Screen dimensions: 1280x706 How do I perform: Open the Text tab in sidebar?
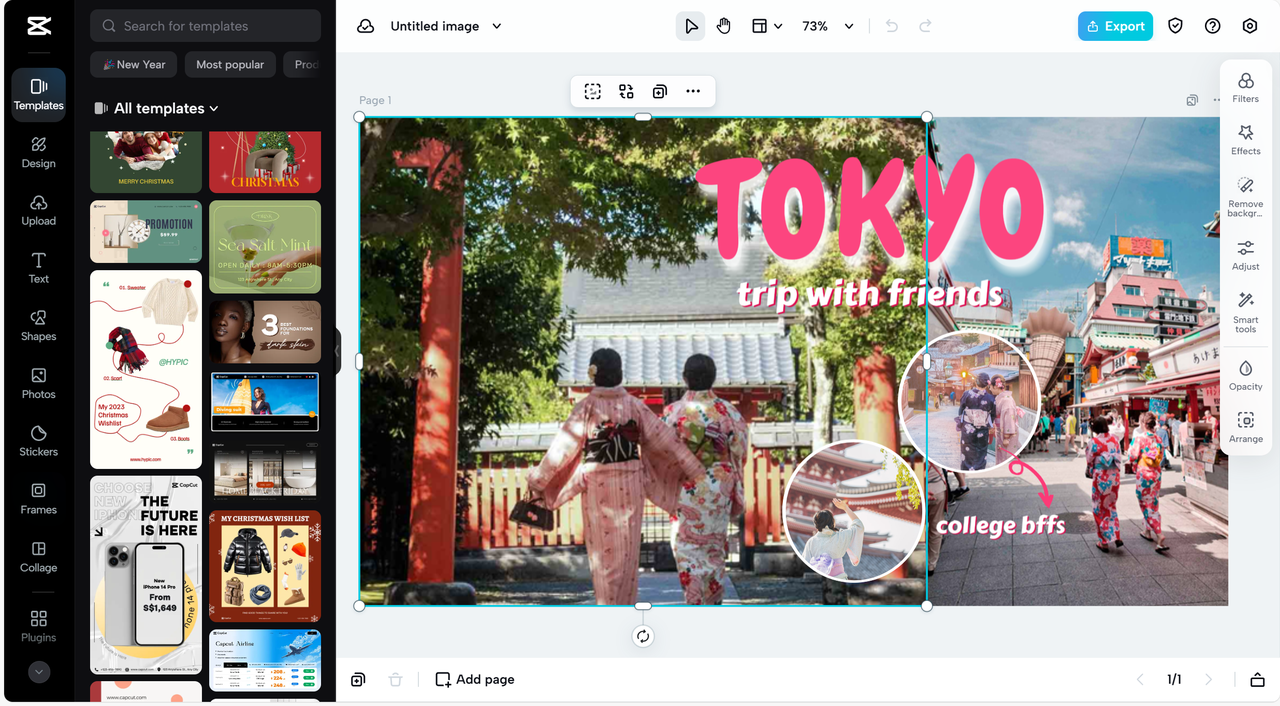(38, 267)
